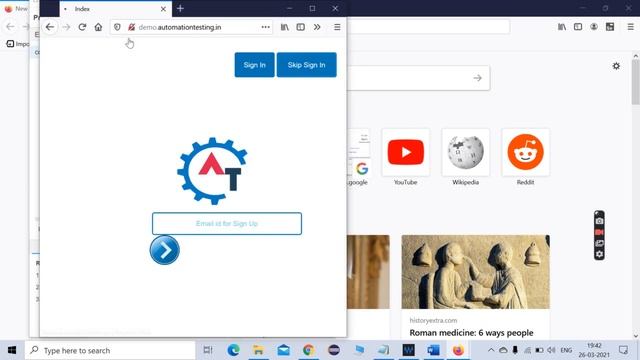Click the blue arrow submit button
640x360 pixels.
coord(164,250)
